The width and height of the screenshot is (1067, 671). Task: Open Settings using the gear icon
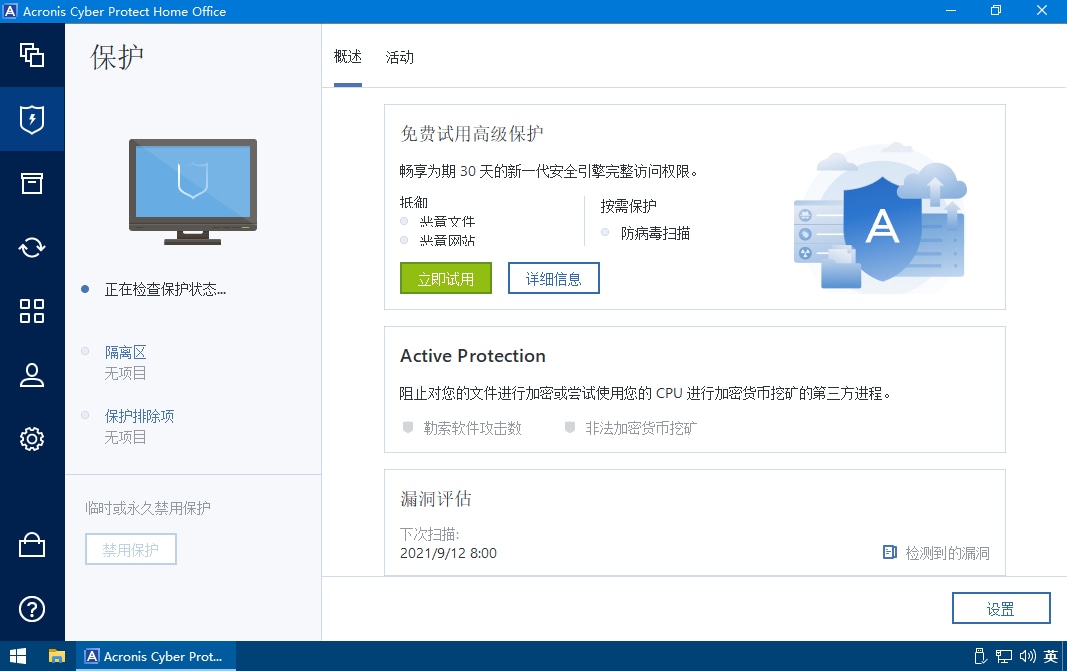click(32, 439)
